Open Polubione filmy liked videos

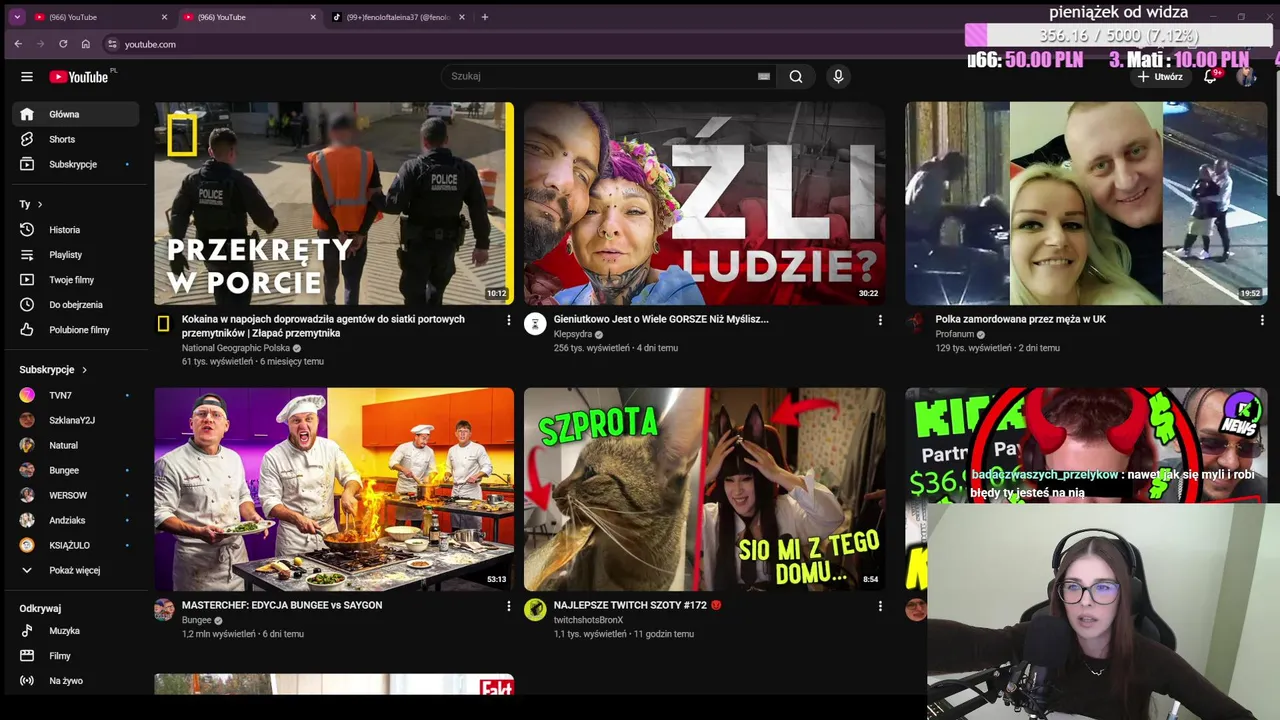tap(76, 330)
